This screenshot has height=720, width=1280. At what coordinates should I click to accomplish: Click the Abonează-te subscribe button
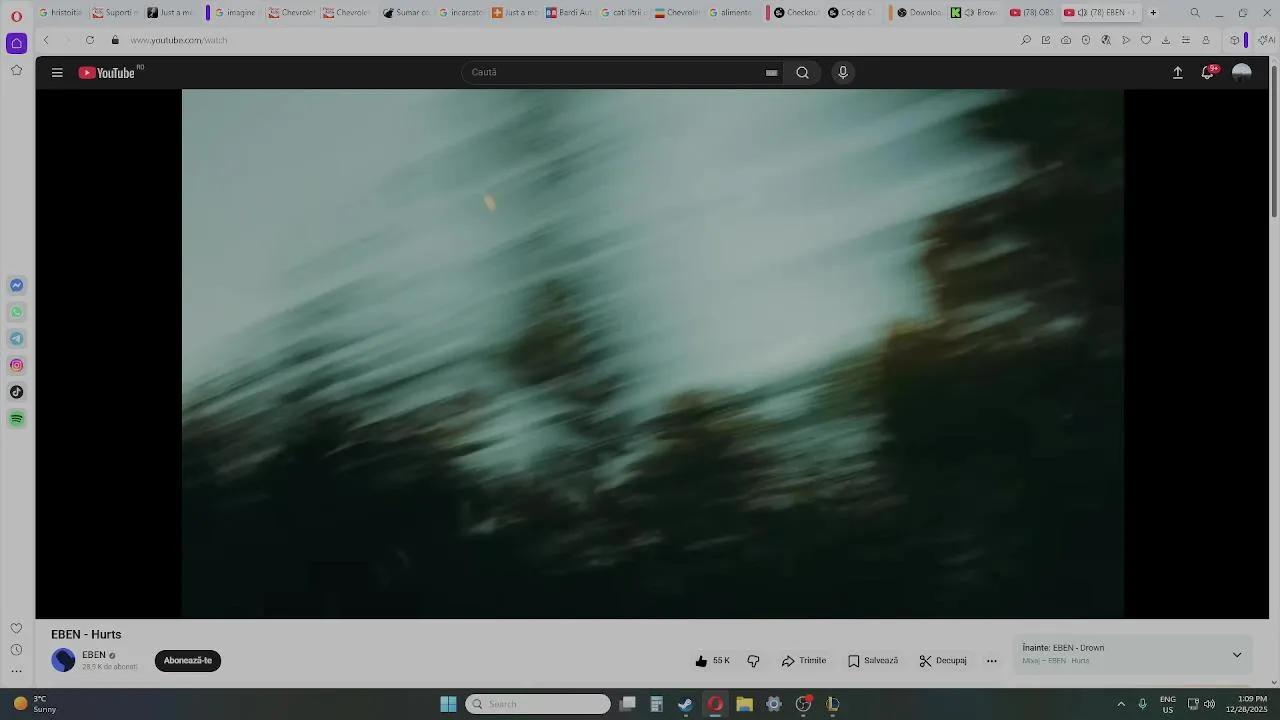(188, 661)
